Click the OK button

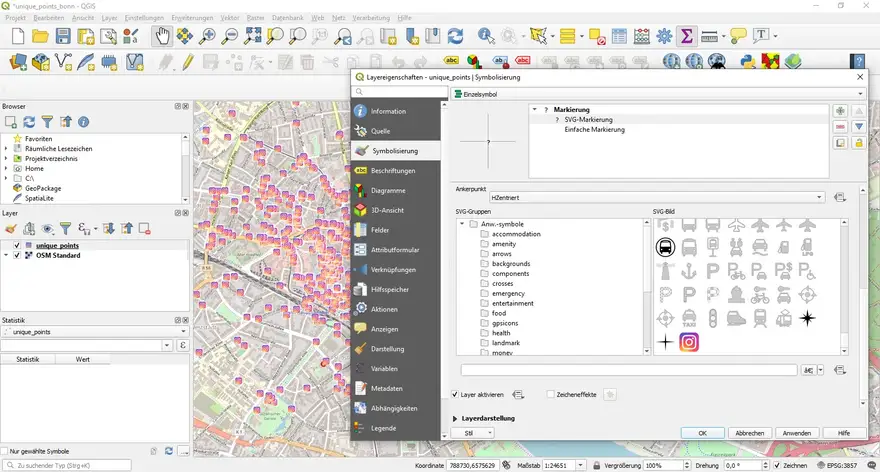pos(702,433)
